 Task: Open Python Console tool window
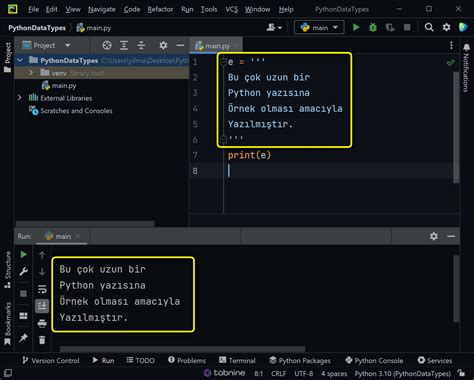374,360
